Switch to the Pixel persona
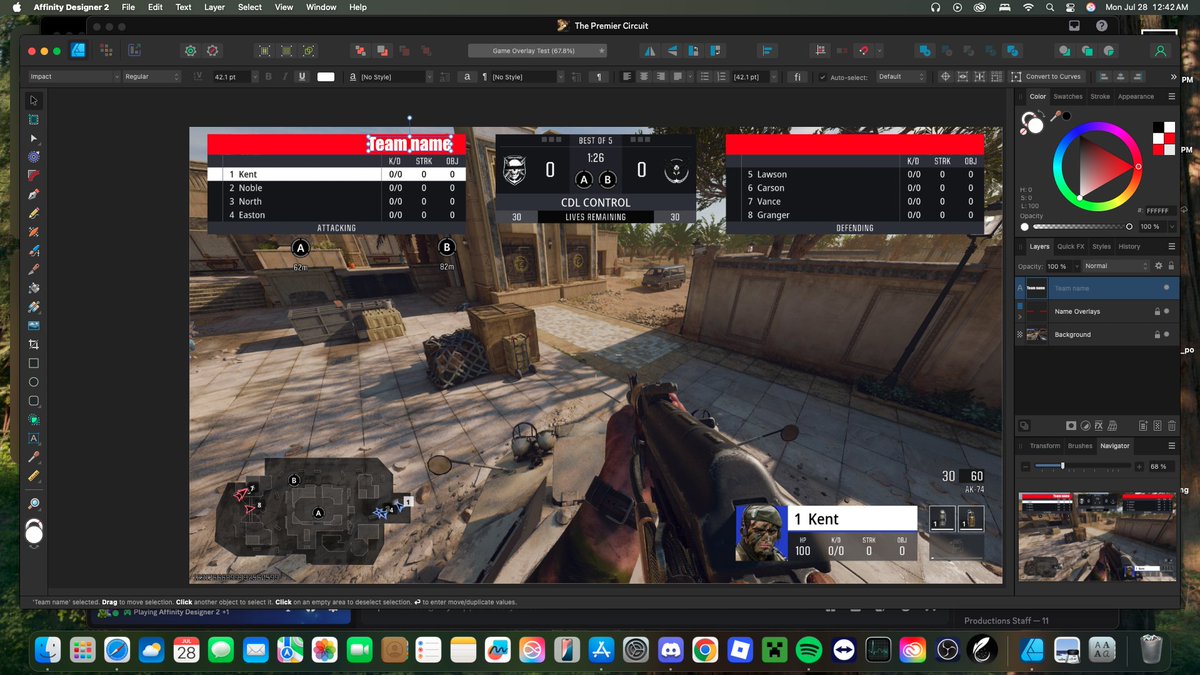This screenshot has height=675, width=1200. (x=107, y=50)
